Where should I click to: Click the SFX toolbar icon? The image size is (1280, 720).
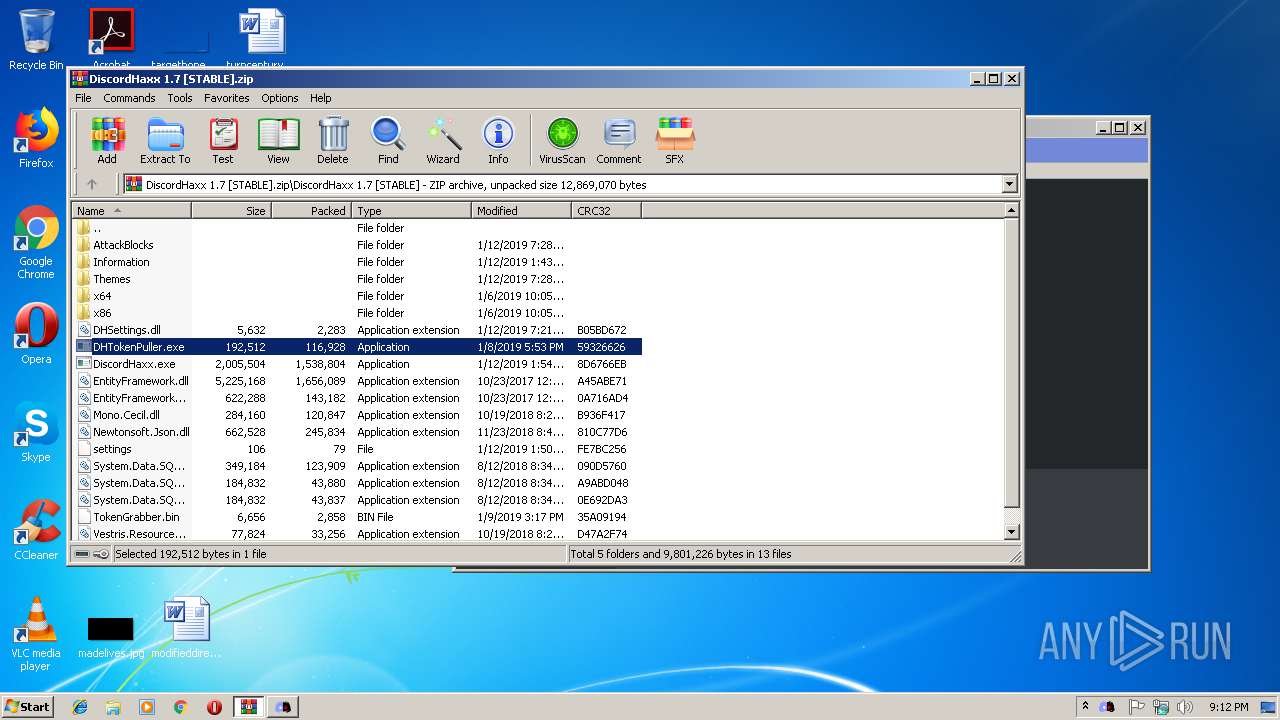pos(675,141)
